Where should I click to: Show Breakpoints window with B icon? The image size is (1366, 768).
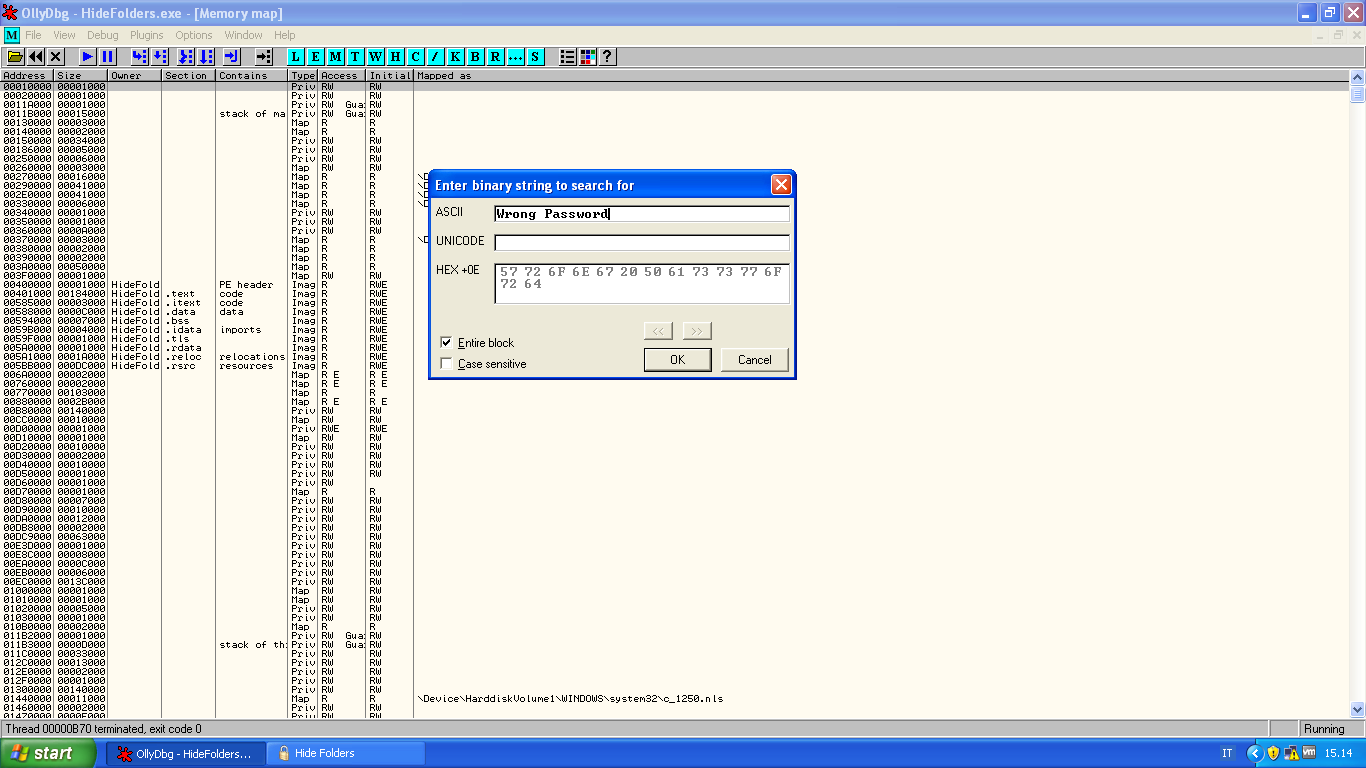click(476, 57)
